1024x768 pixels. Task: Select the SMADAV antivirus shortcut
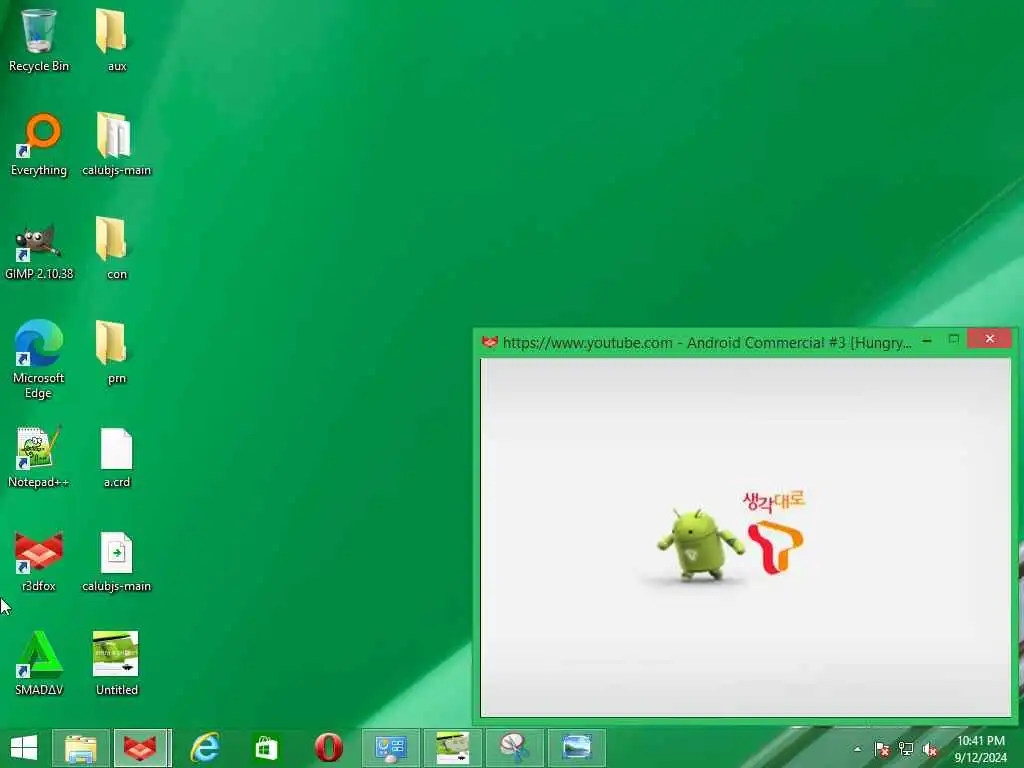[39, 664]
